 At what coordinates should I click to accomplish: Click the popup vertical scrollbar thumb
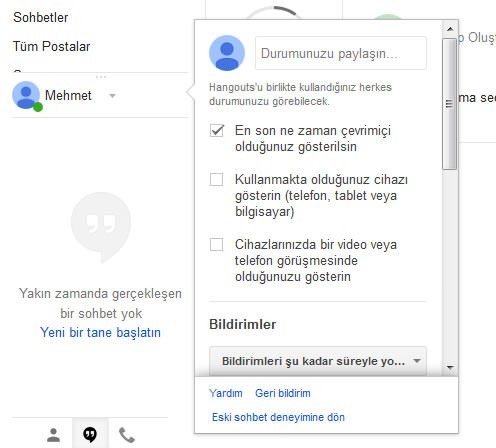click(450, 104)
